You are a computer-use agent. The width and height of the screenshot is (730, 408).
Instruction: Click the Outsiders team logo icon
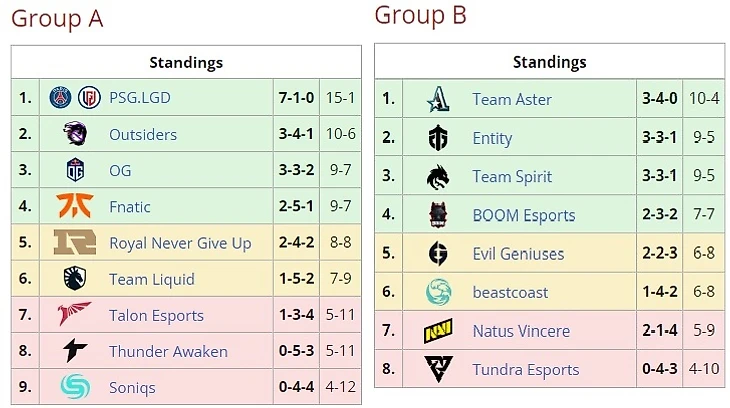point(75,134)
